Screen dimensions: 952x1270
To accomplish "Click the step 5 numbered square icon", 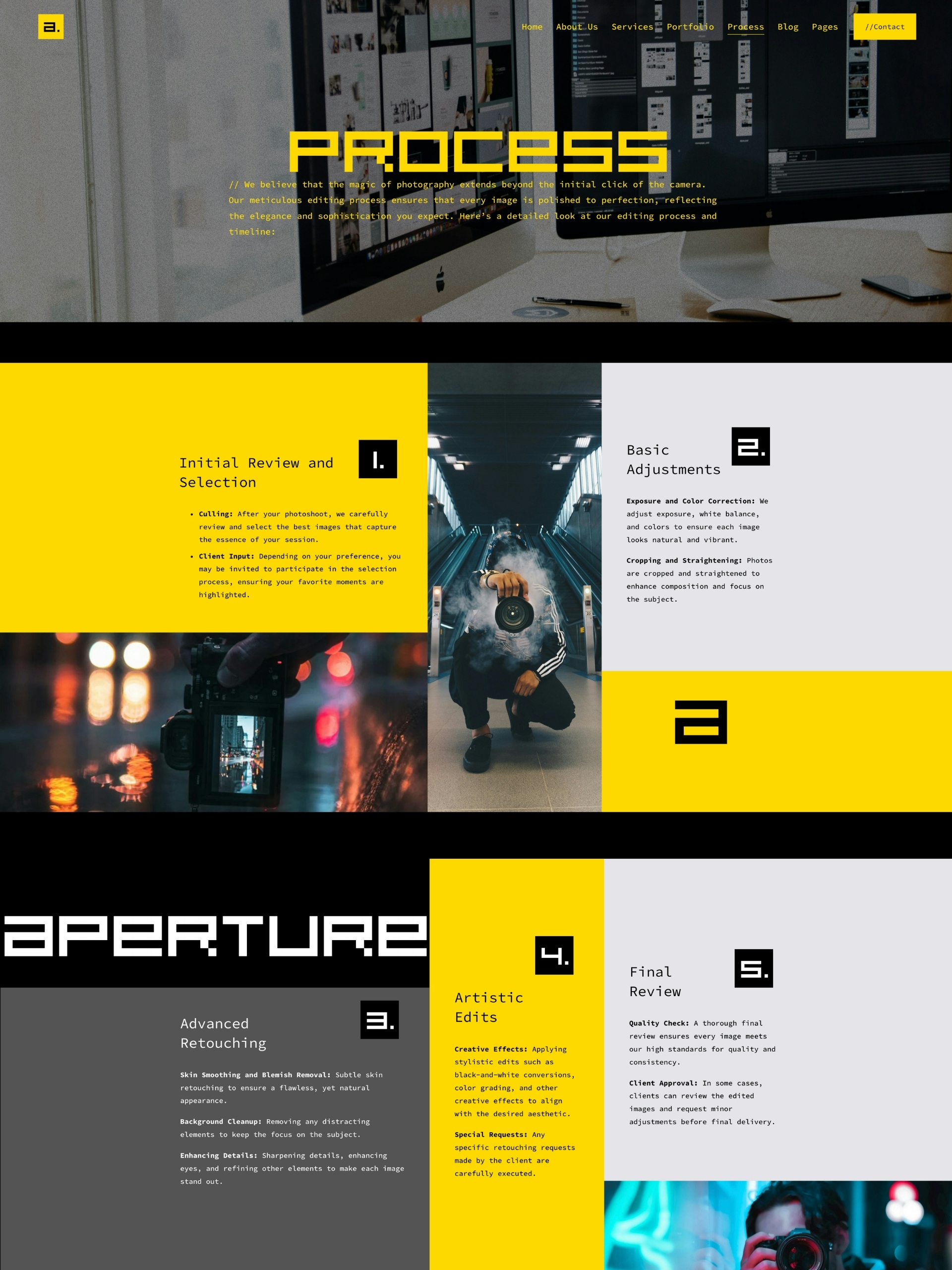I will pyautogui.click(x=751, y=967).
